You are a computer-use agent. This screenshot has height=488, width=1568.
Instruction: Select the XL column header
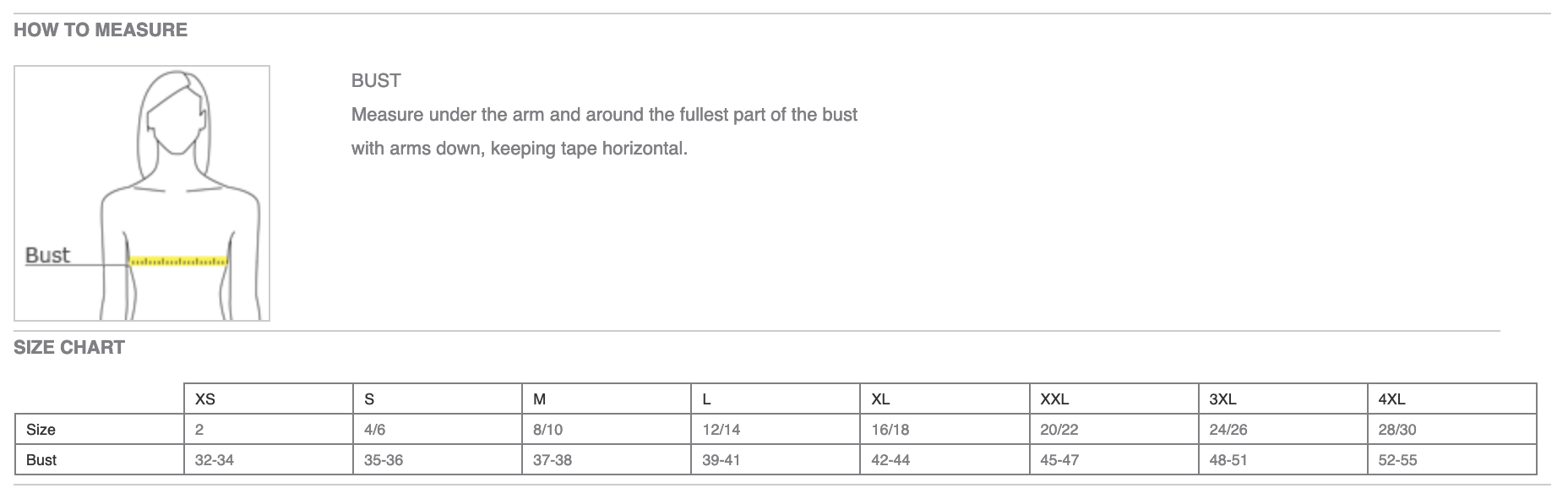pos(945,399)
